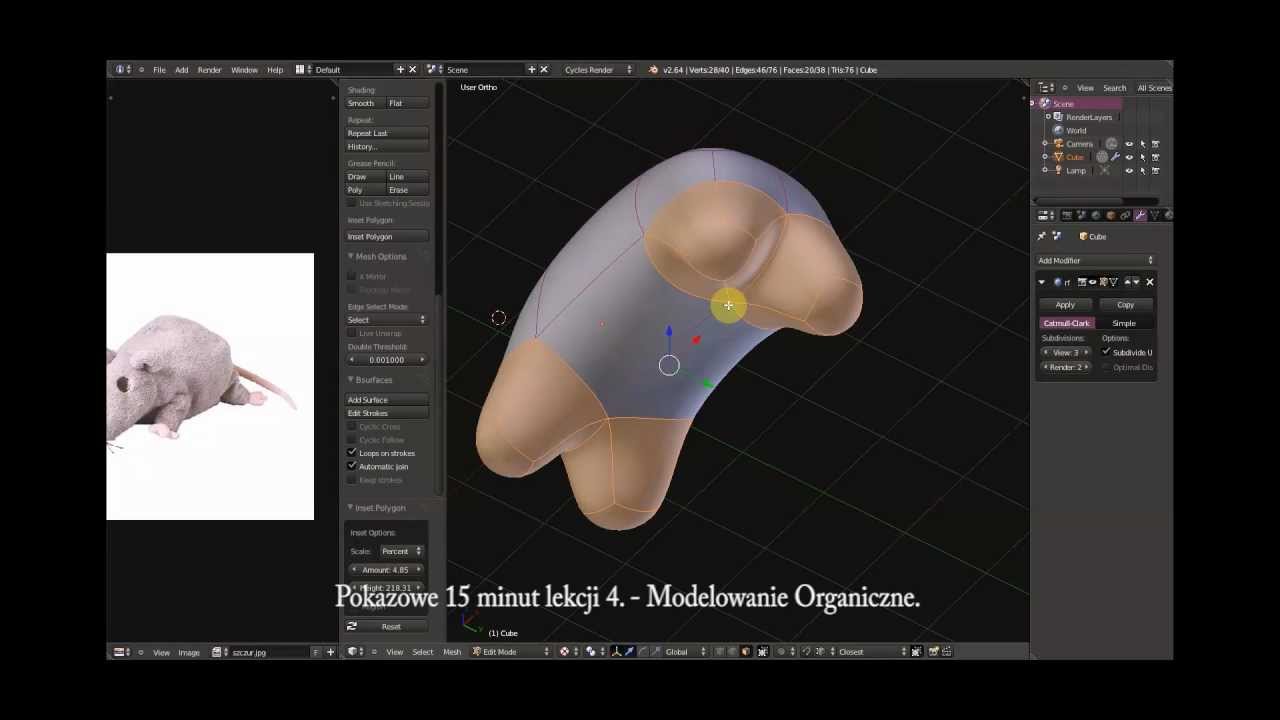The width and height of the screenshot is (1280, 720).
Task: Open the outliner Search menu
Action: tap(1114, 88)
